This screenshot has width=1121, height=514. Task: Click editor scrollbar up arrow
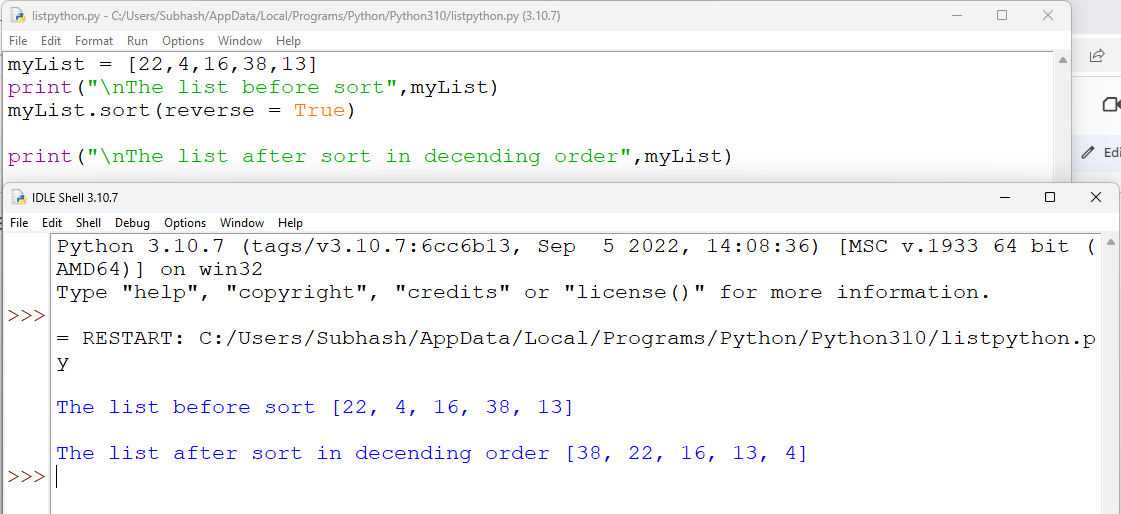pyautogui.click(x=1063, y=60)
